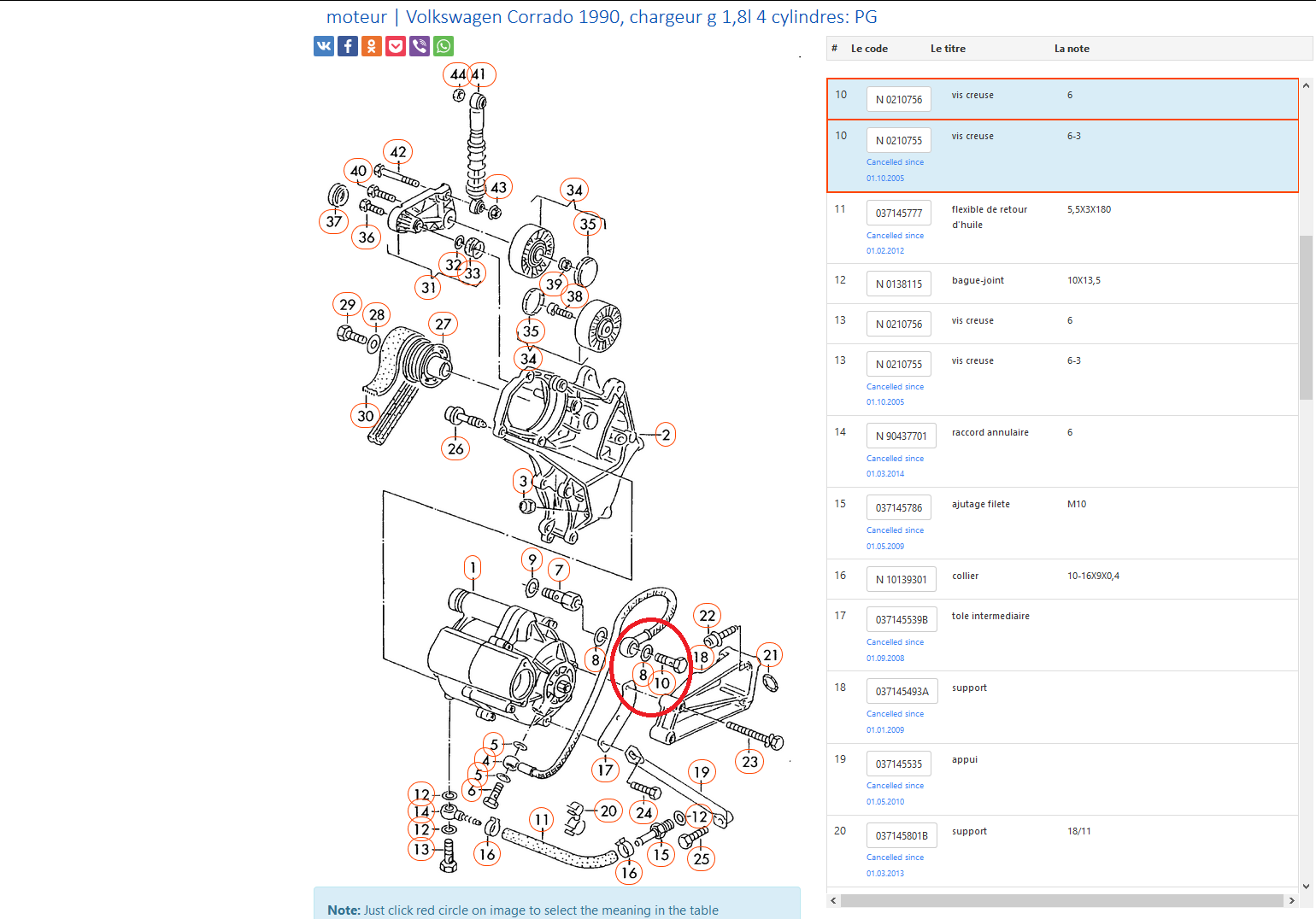
Task: Select diagram callout circle 36
Action: (x=367, y=237)
